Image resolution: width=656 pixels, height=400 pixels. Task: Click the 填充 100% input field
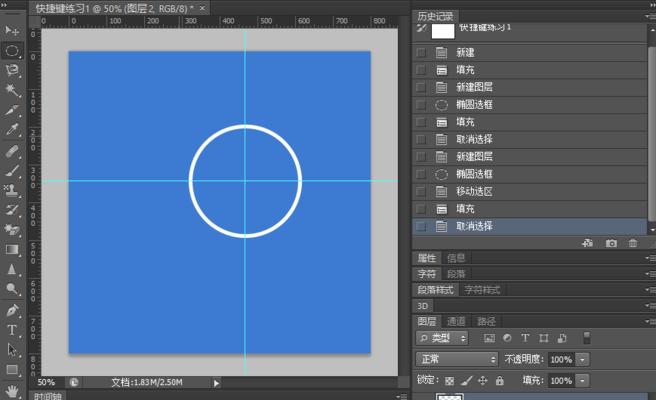561,381
